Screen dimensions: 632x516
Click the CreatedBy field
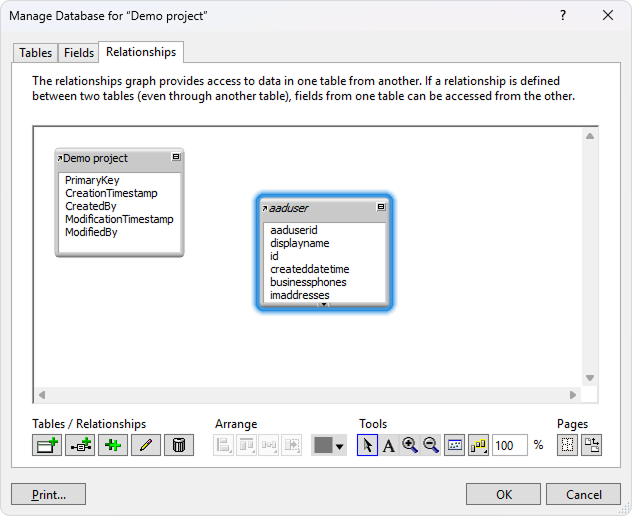(x=91, y=206)
